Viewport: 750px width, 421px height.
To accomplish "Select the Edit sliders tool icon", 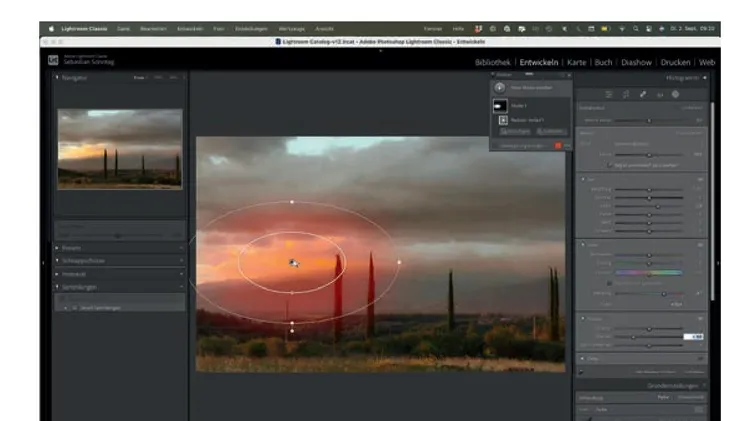I will 608,93.
